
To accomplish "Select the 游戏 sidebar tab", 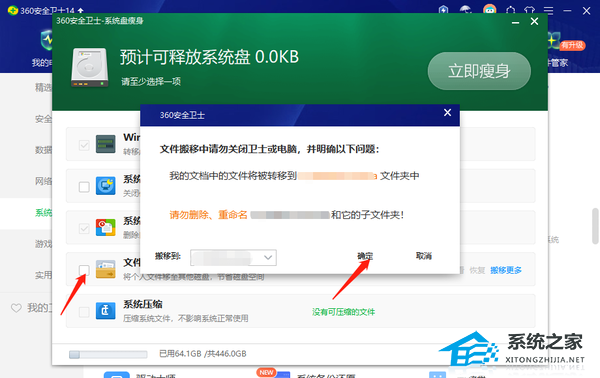I will [43, 244].
